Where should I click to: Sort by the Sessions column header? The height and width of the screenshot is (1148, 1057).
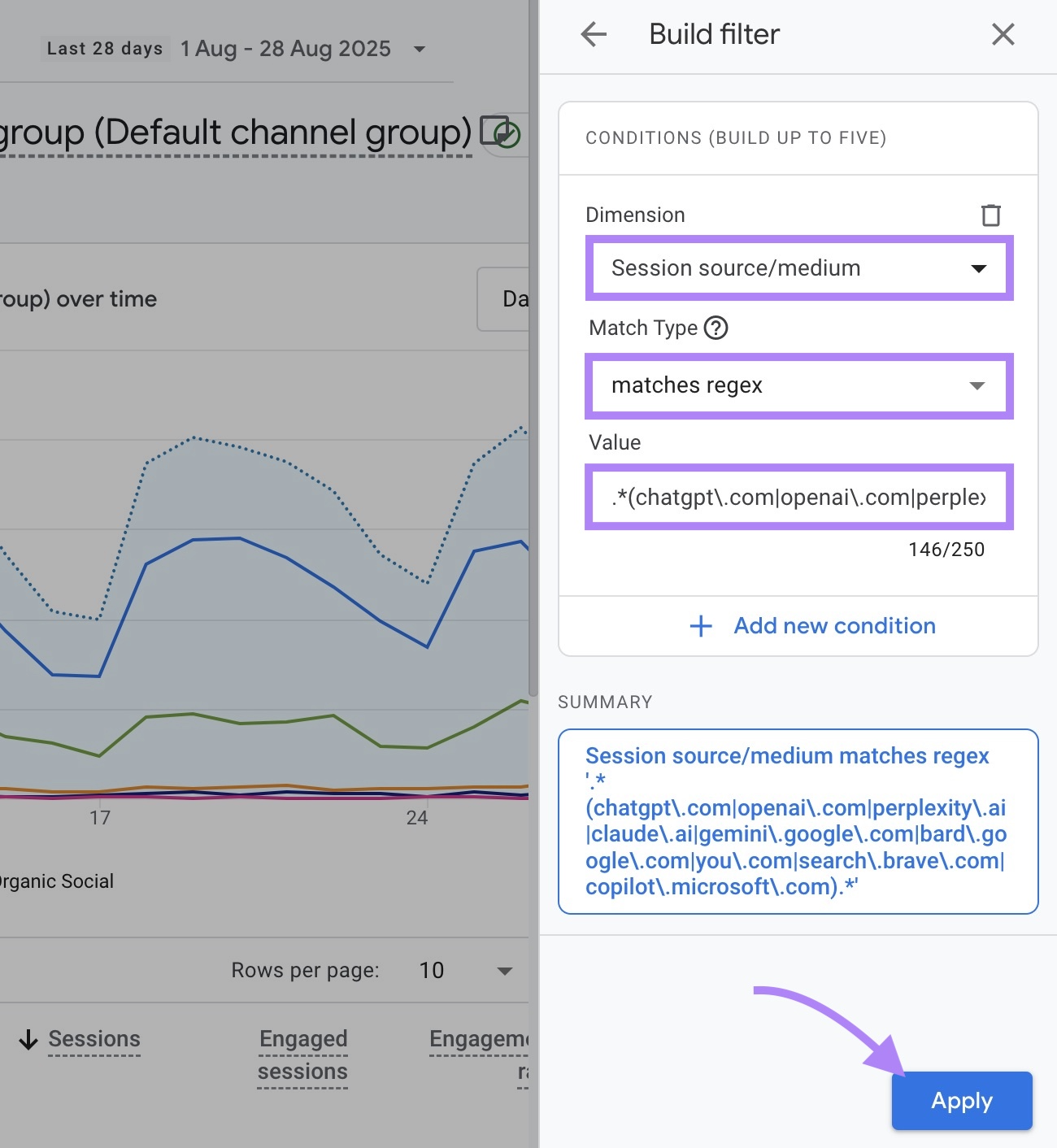click(x=94, y=1039)
